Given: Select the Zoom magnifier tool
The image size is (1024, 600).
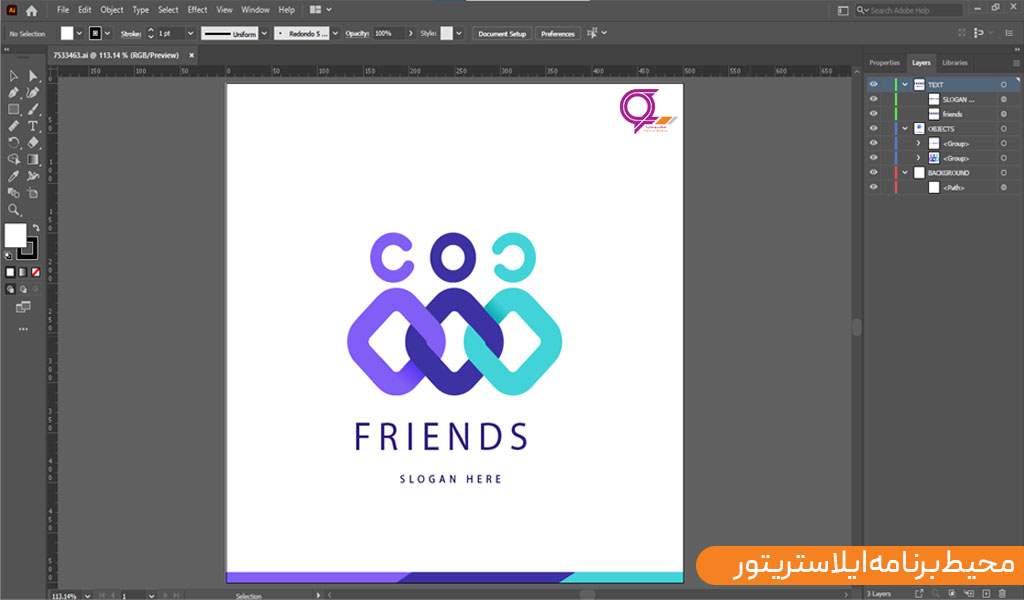Looking at the screenshot, I should pyautogui.click(x=14, y=210).
